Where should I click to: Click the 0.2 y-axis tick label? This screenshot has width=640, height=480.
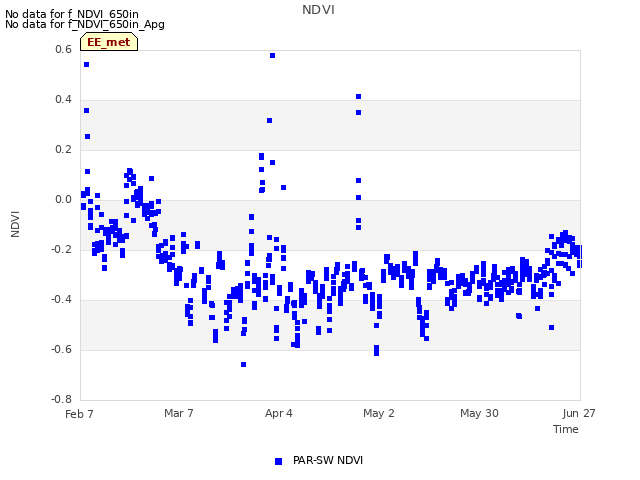click(63, 149)
